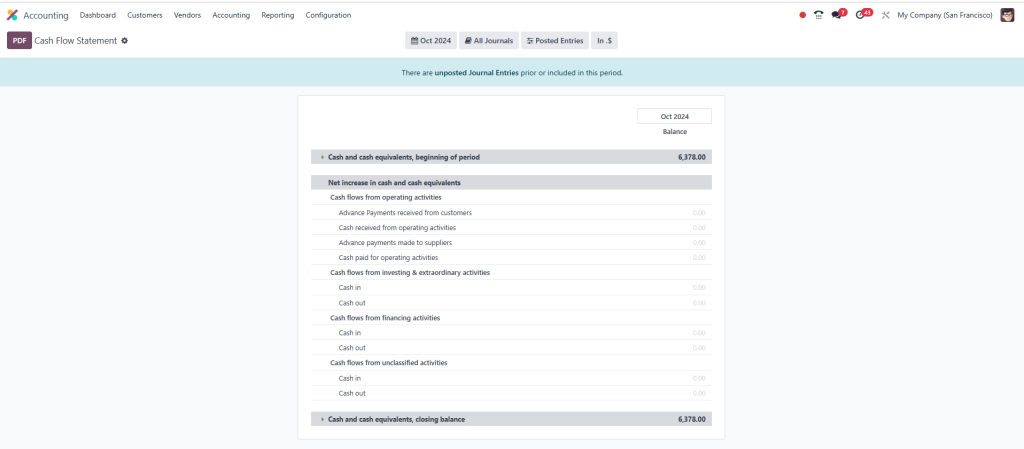Click the Oct 2024 column header

coord(675,116)
